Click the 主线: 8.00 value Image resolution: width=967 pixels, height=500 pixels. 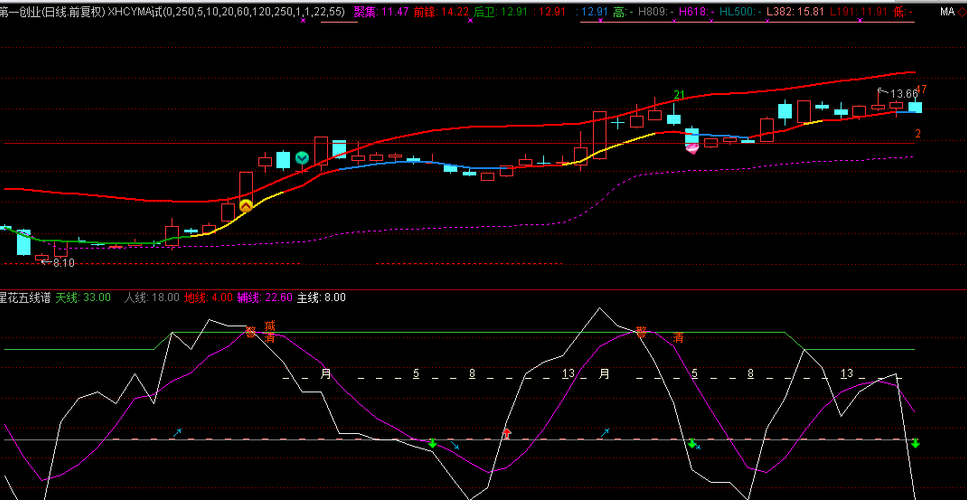click(x=321, y=297)
